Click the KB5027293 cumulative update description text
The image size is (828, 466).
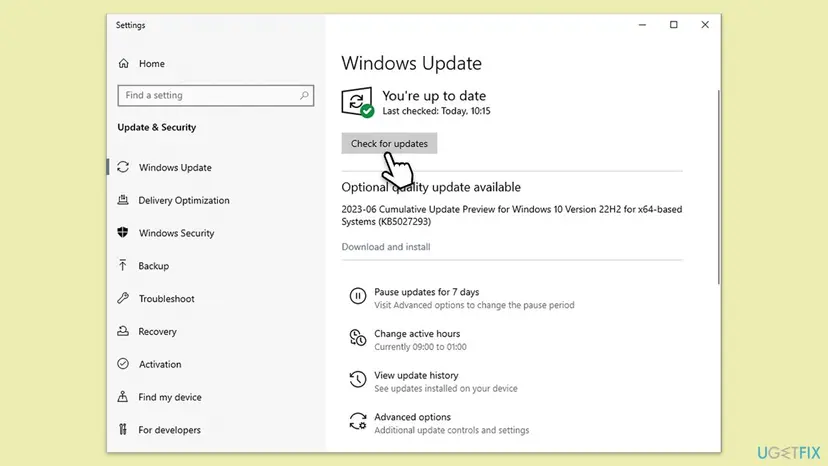tap(512, 215)
